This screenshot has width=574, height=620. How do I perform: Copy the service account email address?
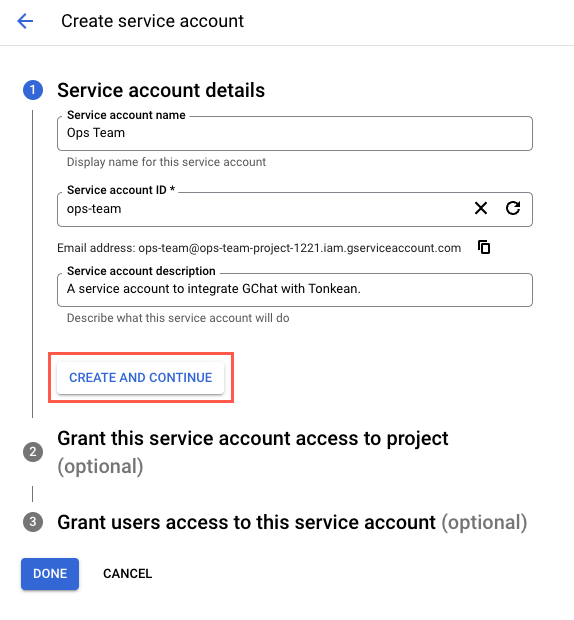484,248
